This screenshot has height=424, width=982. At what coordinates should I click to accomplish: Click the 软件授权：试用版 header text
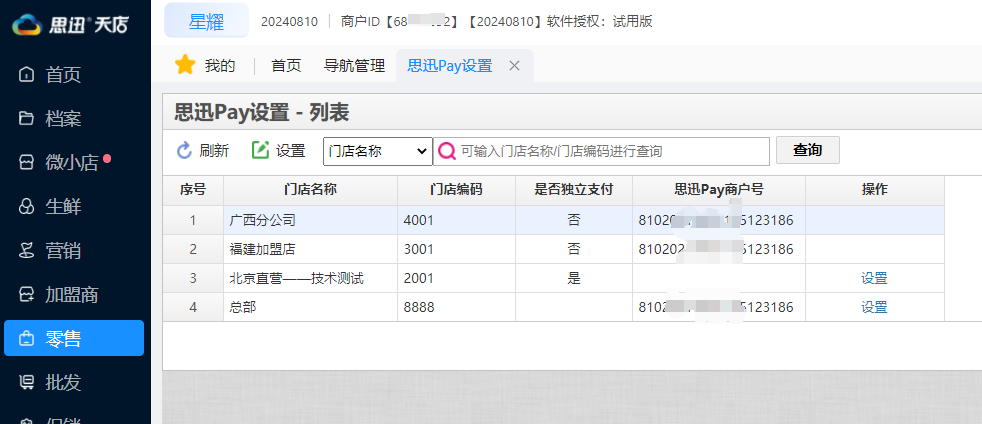coord(598,21)
